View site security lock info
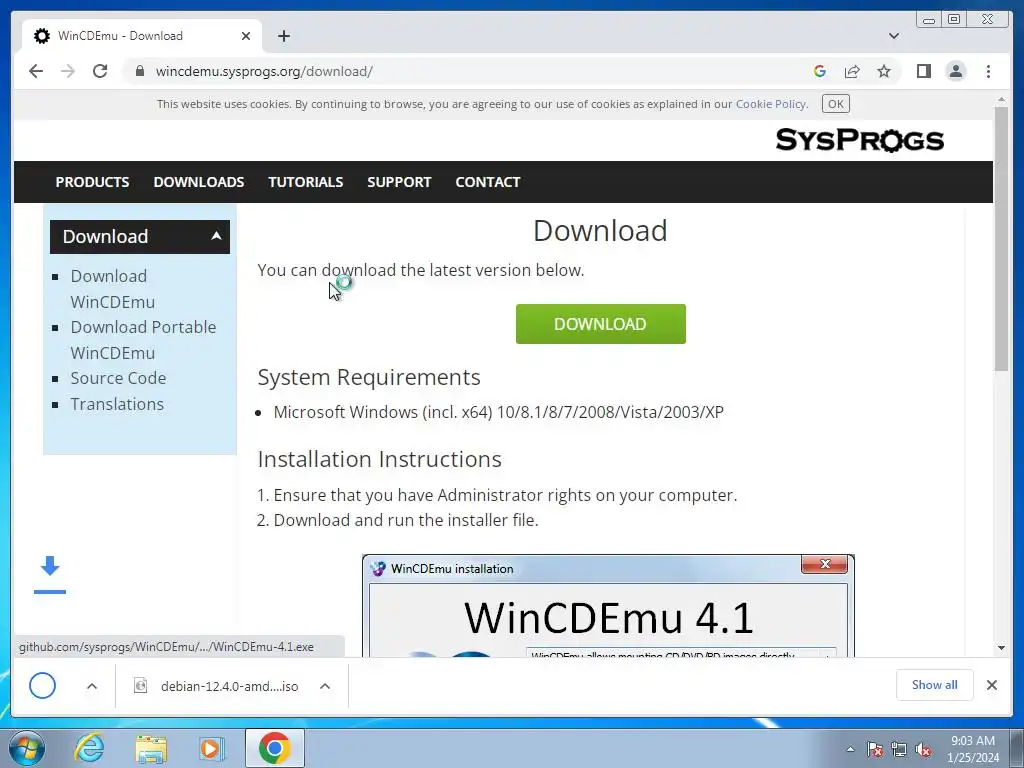Image resolution: width=1024 pixels, height=768 pixels. coord(140,71)
